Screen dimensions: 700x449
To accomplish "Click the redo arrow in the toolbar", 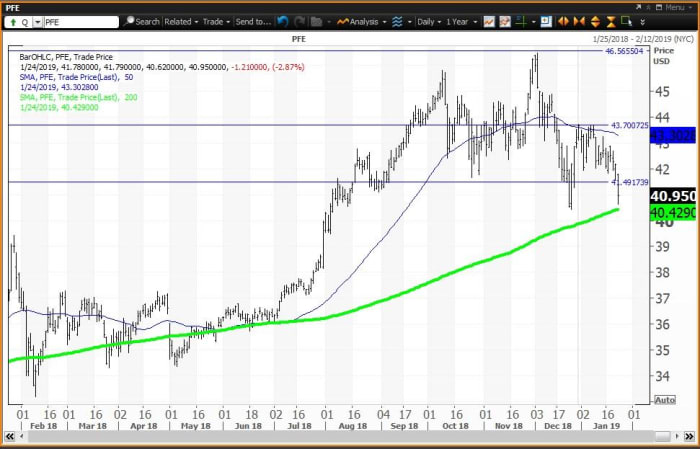I will (300, 21).
